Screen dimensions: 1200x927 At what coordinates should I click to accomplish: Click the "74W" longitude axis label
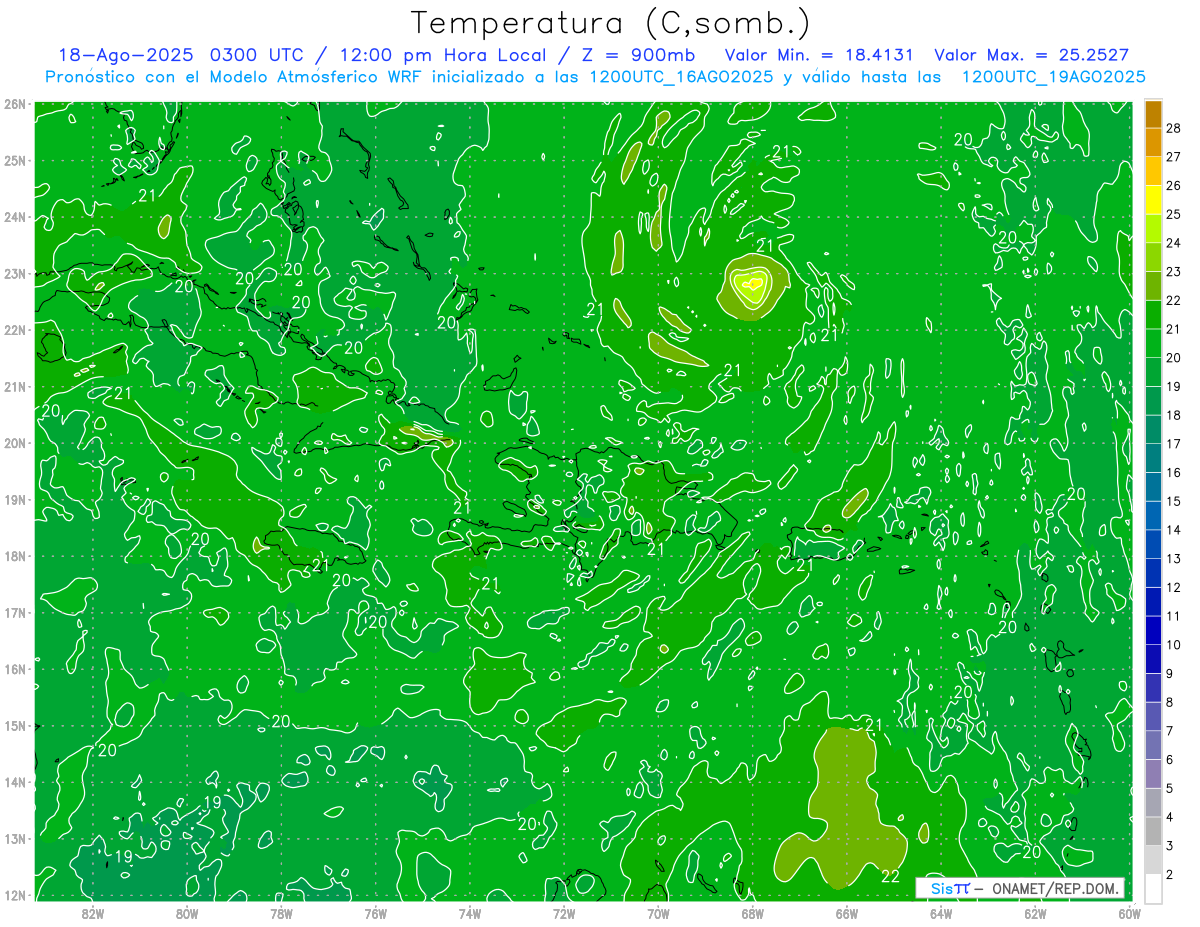click(469, 913)
